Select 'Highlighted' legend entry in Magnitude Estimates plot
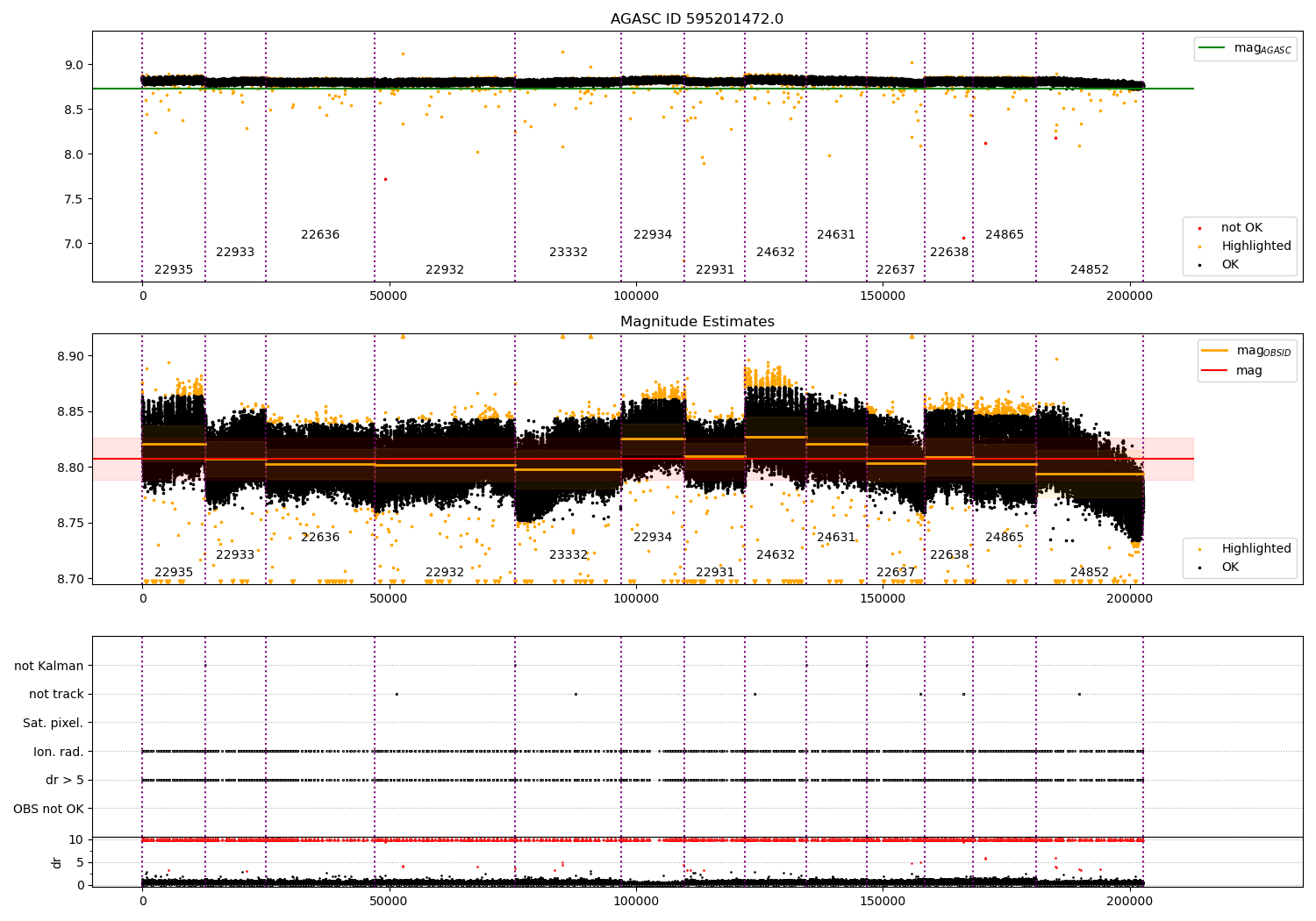 pos(1256,549)
